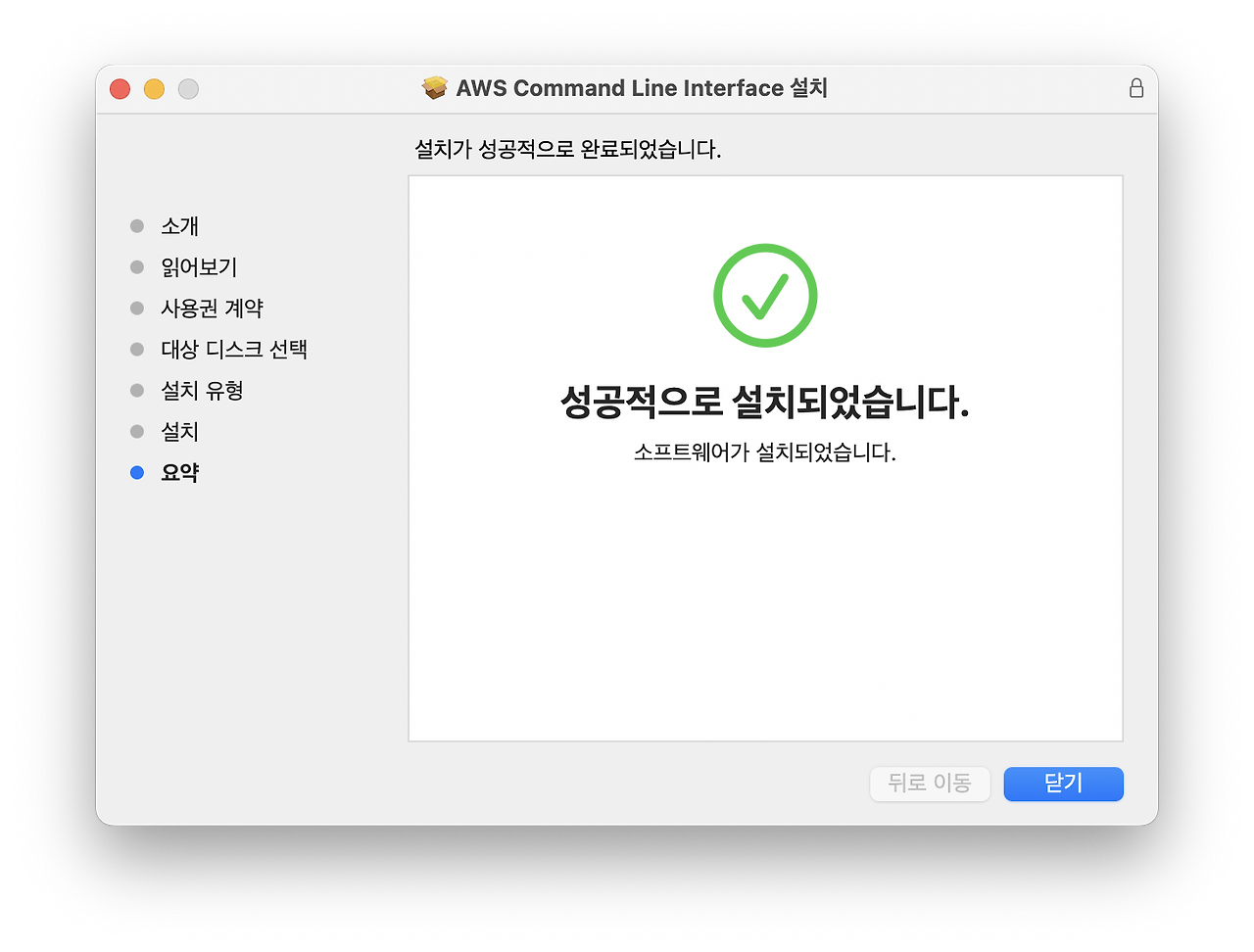
Task: Click the bullet beside 사용권 계약
Action: (x=136, y=308)
